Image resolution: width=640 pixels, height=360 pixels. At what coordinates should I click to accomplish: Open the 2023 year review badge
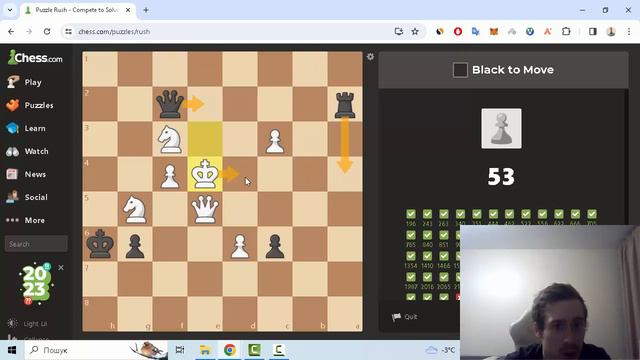coord(36,284)
